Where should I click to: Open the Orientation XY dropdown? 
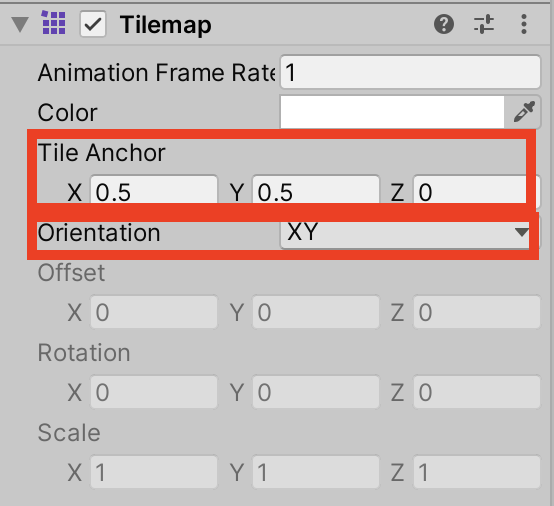pos(405,233)
